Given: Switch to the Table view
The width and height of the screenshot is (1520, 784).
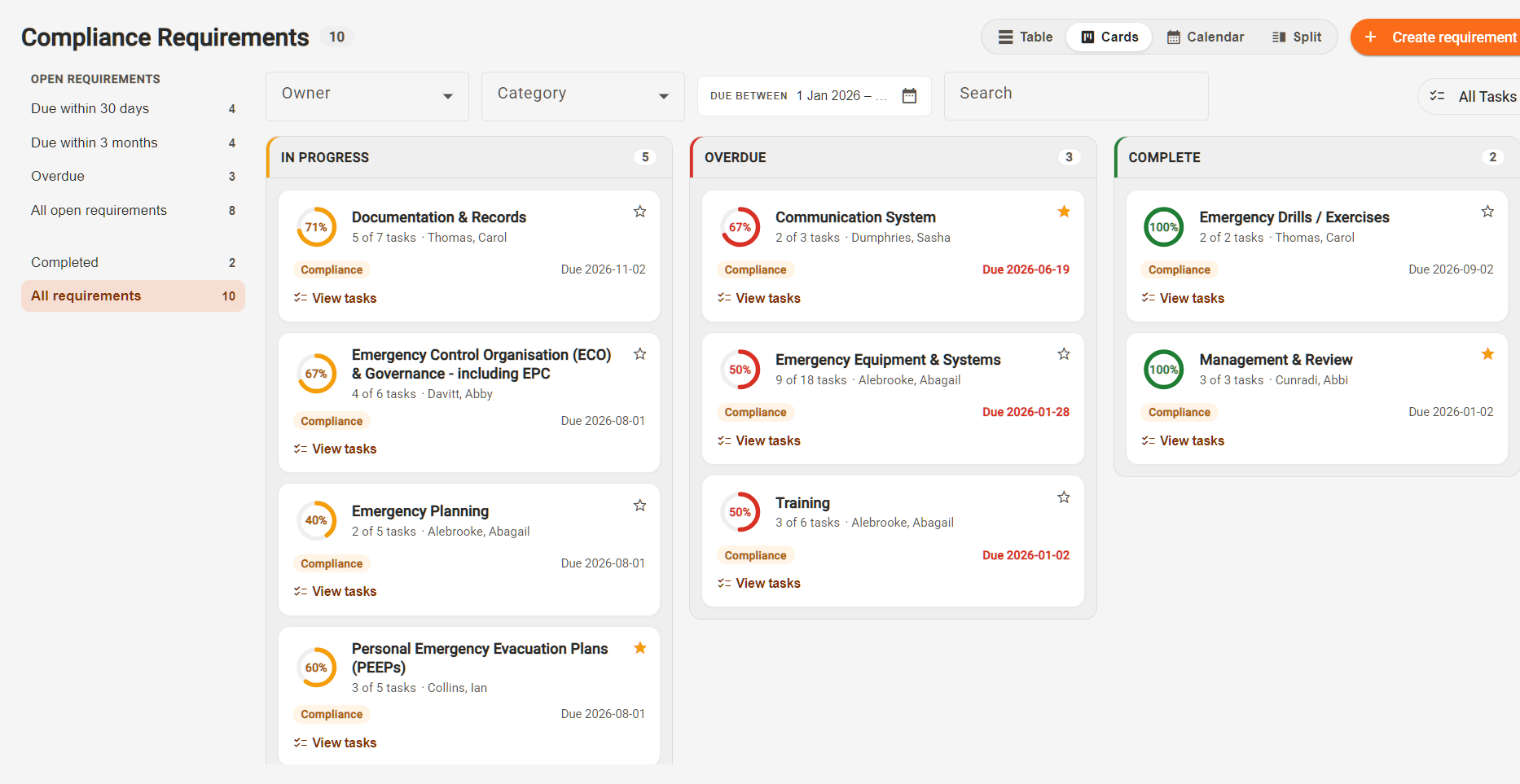Looking at the screenshot, I should coord(1026,37).
